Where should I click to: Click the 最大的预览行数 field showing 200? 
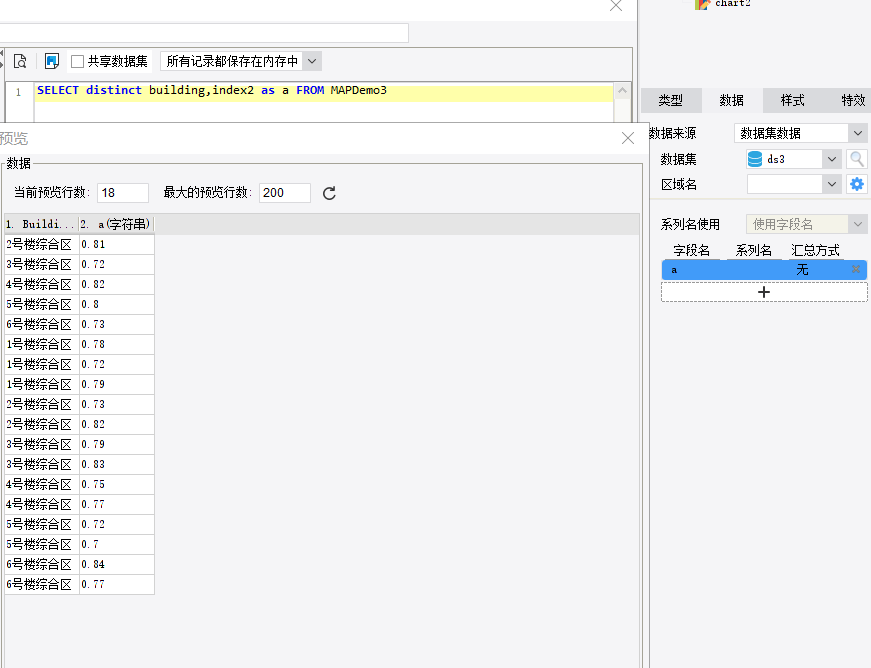pyautogui.click(x=284, y=193)
